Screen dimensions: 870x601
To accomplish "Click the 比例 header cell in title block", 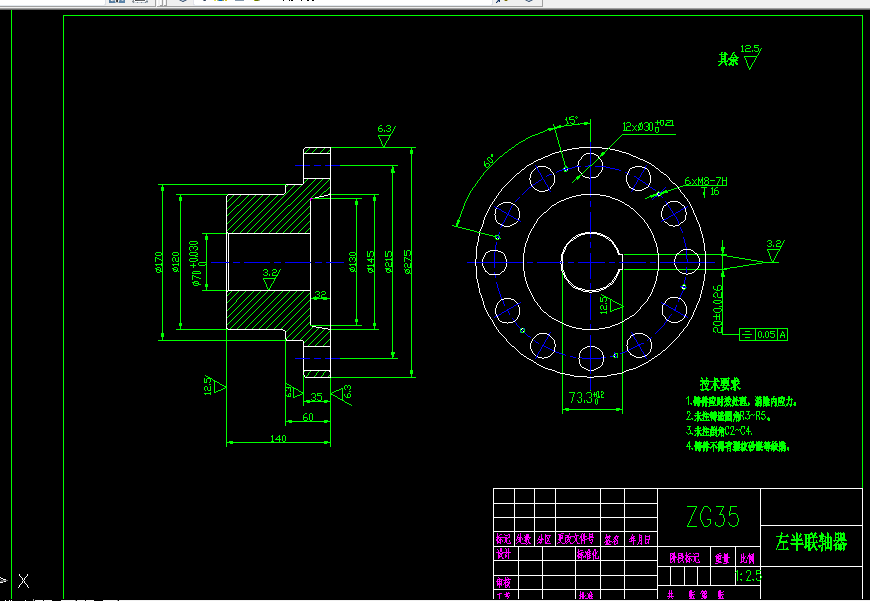I will [747, 559].
